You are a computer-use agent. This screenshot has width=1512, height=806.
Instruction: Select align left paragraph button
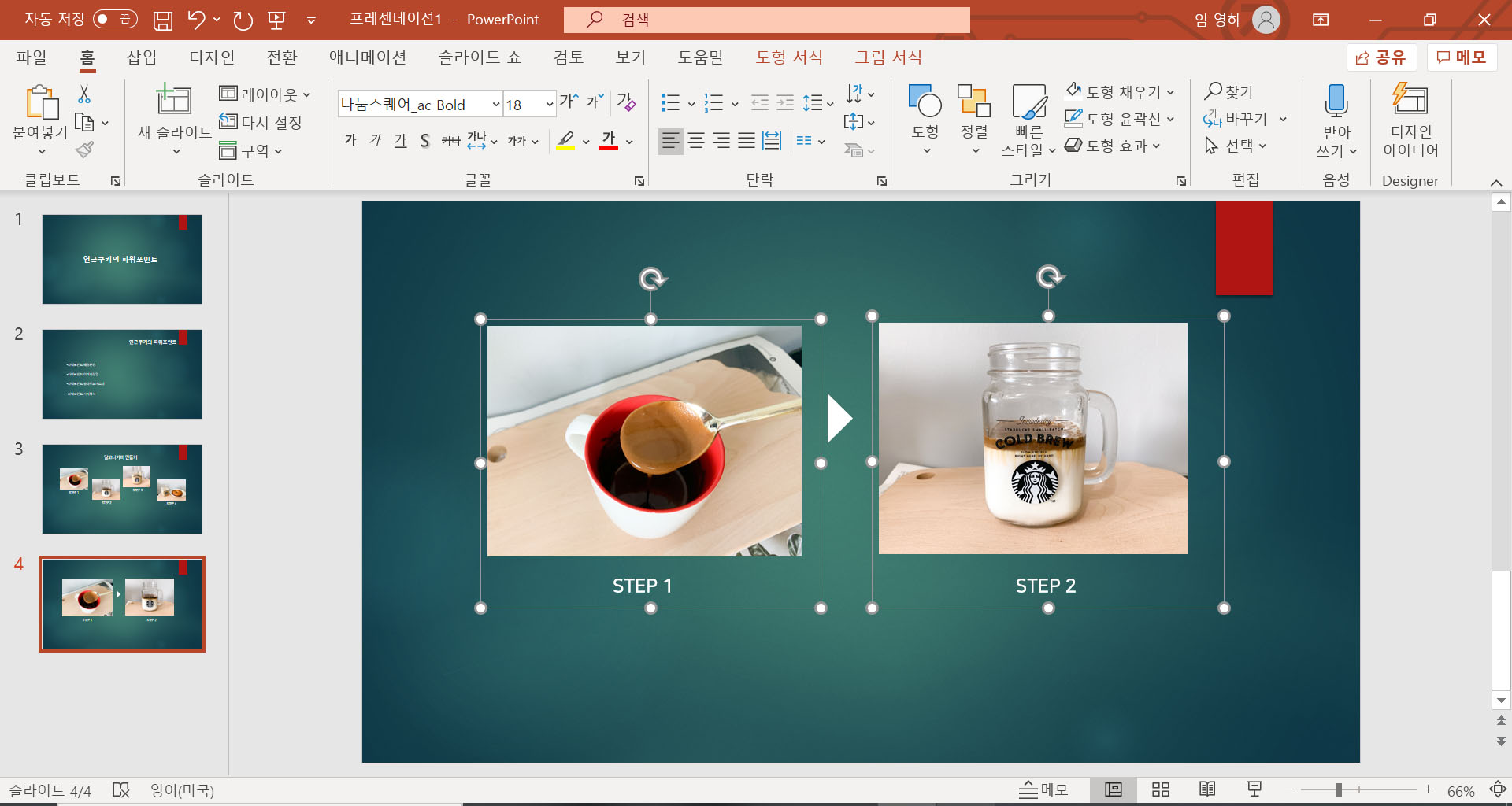coord(670,141)
